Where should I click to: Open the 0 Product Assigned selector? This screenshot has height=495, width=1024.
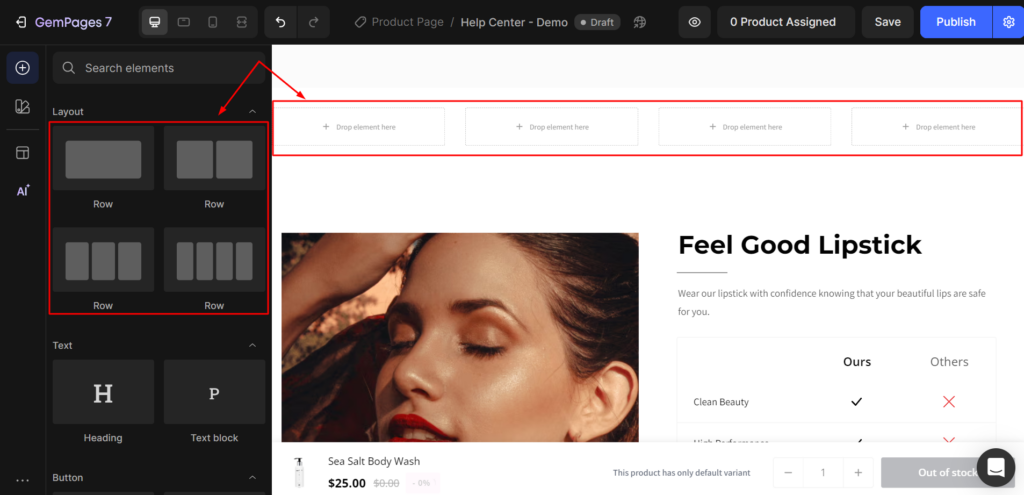pyautogui.click(x=783, y=22)
